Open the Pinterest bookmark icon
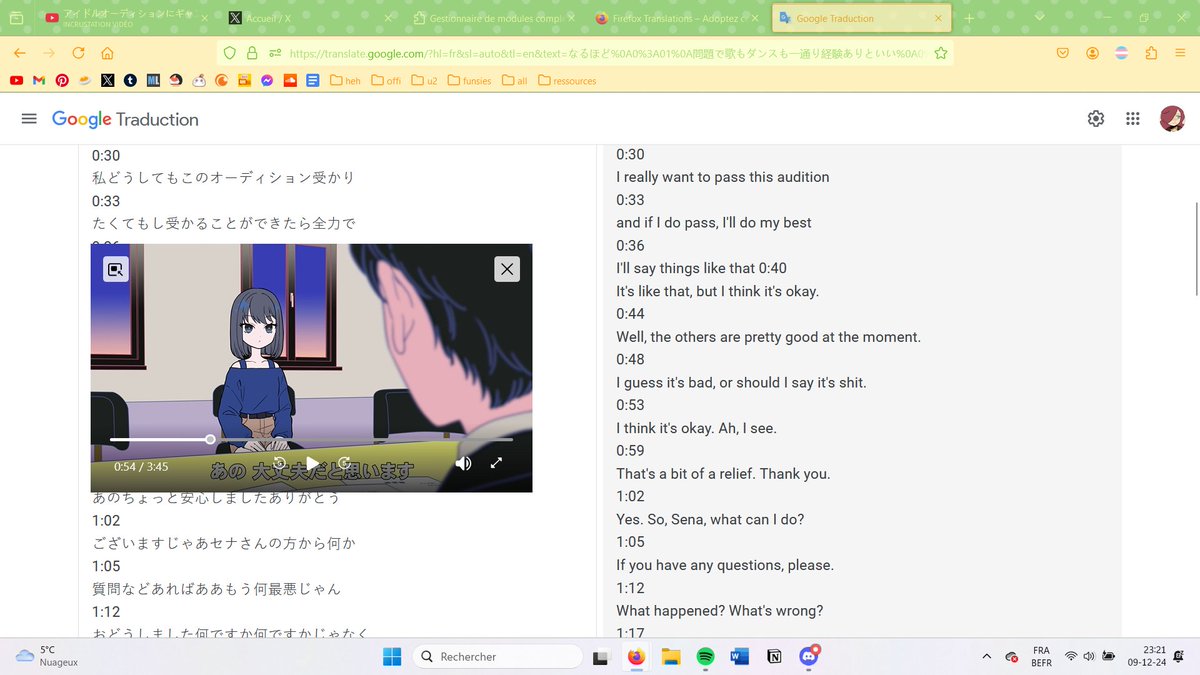 point(62,80)
